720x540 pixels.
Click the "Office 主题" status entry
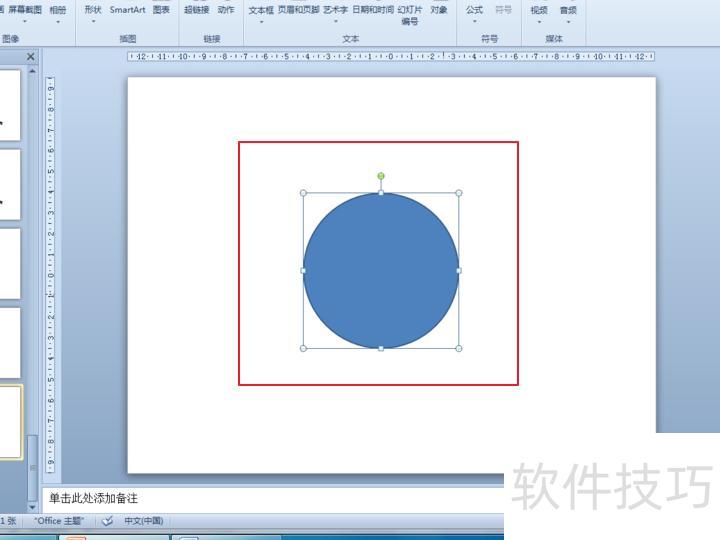click(59, 521)
